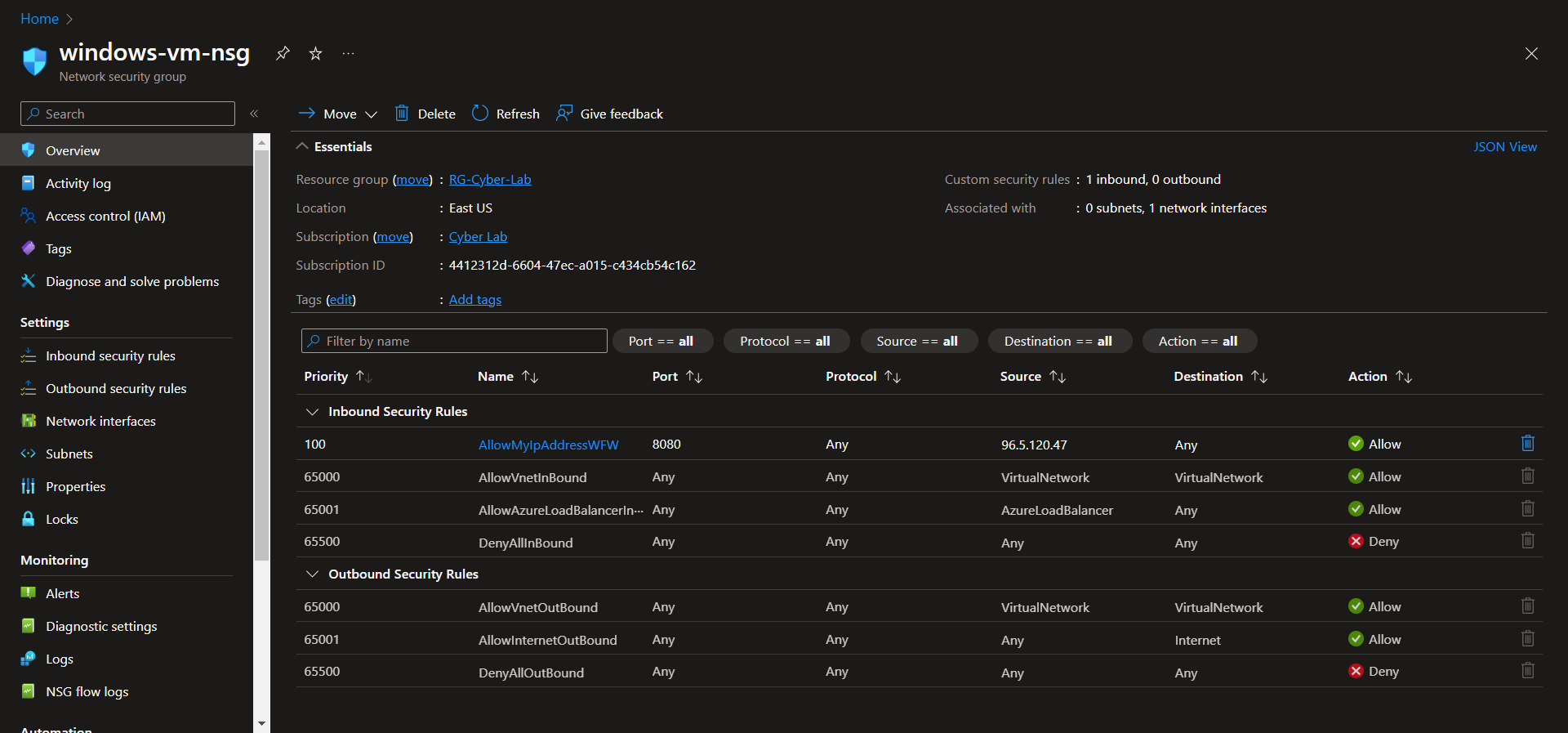Open JSON View
The width and height of the screenshot is (1568, 733).
click(1505, 146)
